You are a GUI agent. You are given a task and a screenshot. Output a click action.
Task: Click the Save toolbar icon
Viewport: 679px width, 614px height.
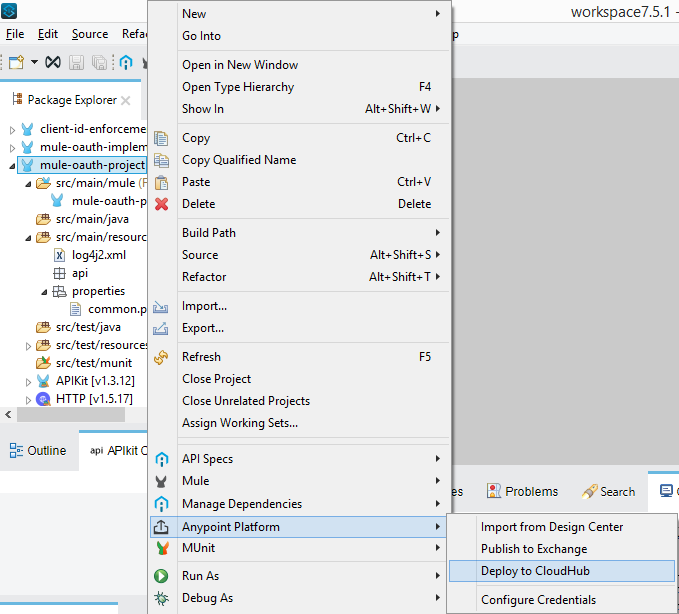click(x=76, y=62)
